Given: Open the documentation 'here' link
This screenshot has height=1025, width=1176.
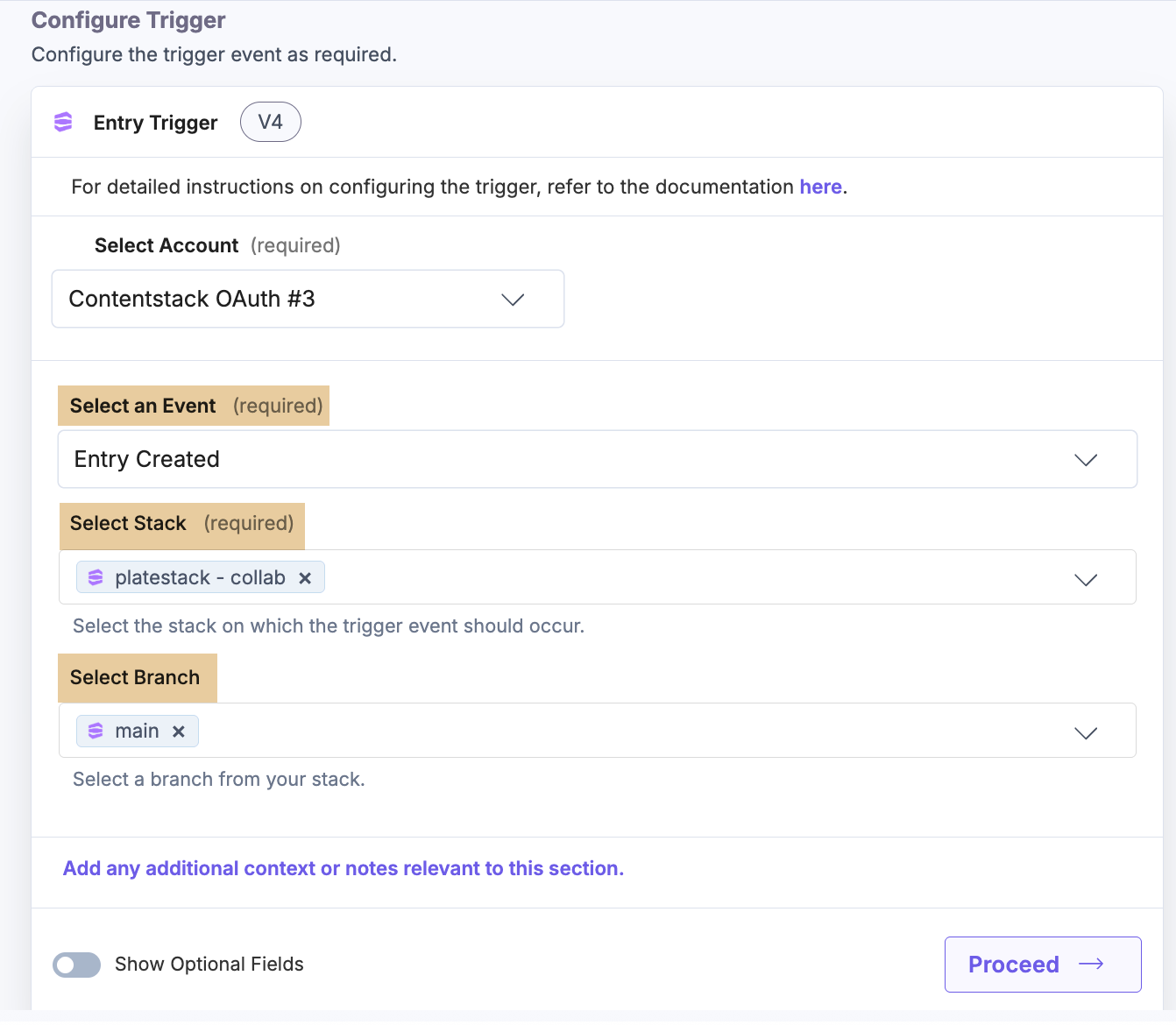Looking at the screenshot, I should [820, 187].
